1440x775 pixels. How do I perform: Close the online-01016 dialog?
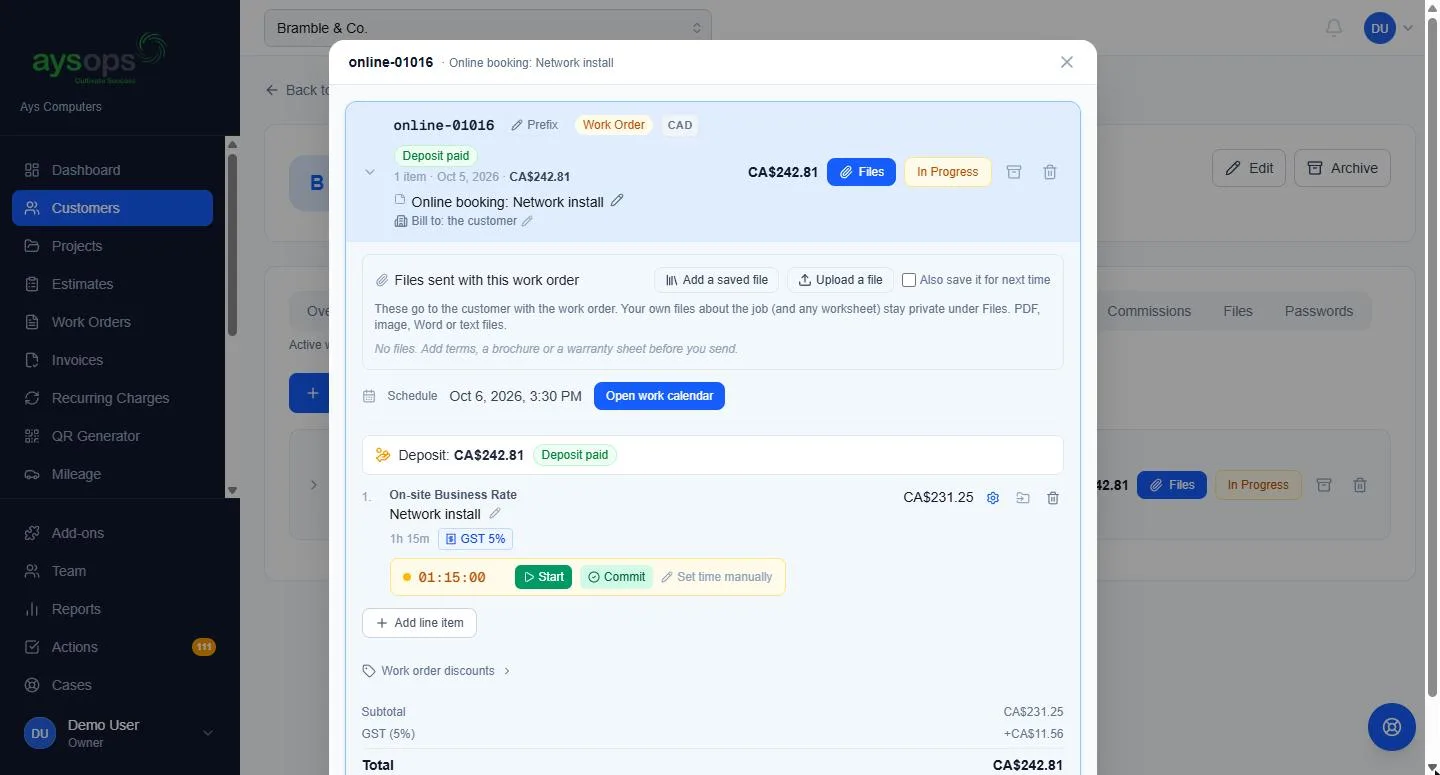(x=1067, y=62)
